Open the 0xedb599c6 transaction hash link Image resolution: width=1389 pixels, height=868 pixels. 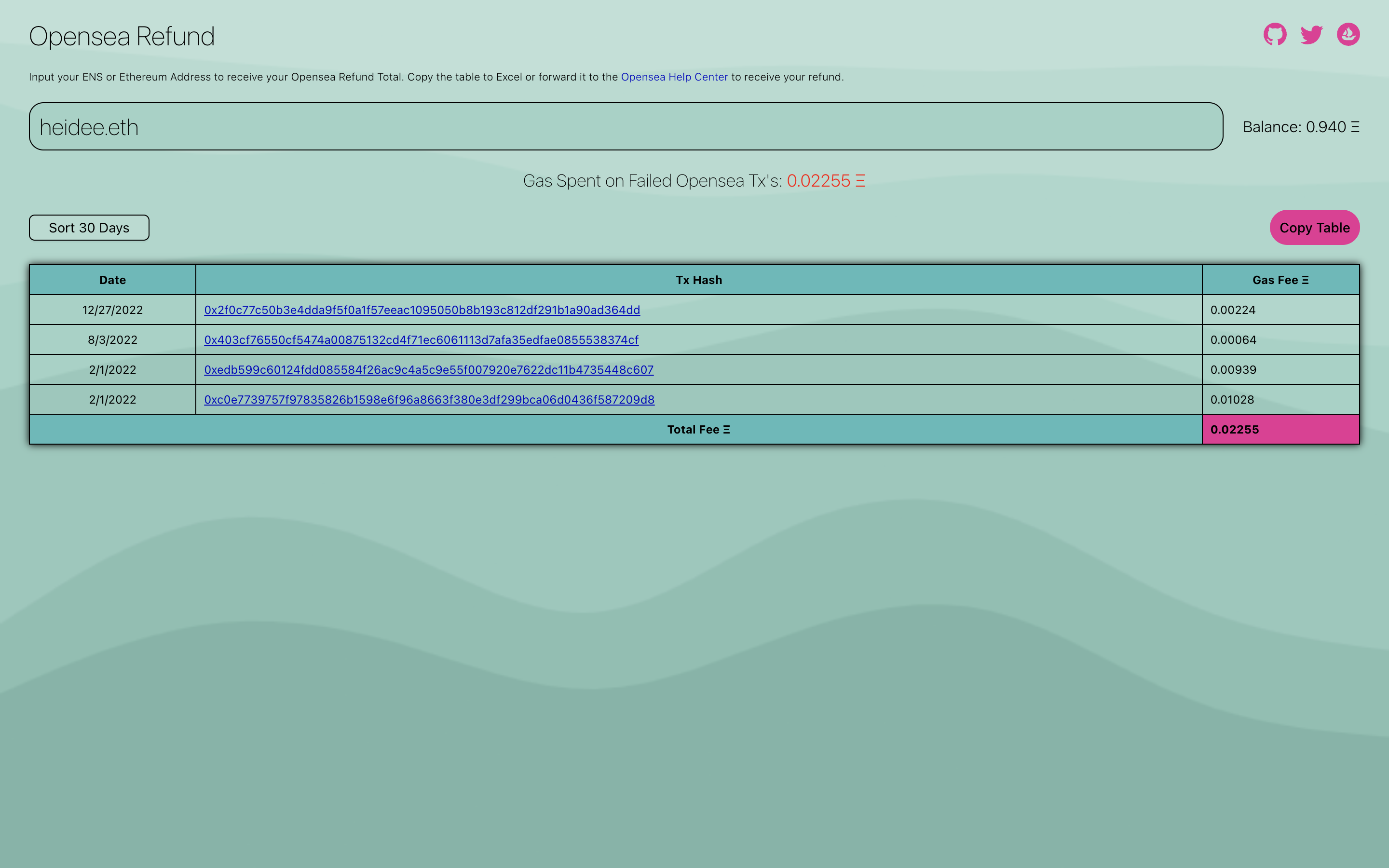428,370
